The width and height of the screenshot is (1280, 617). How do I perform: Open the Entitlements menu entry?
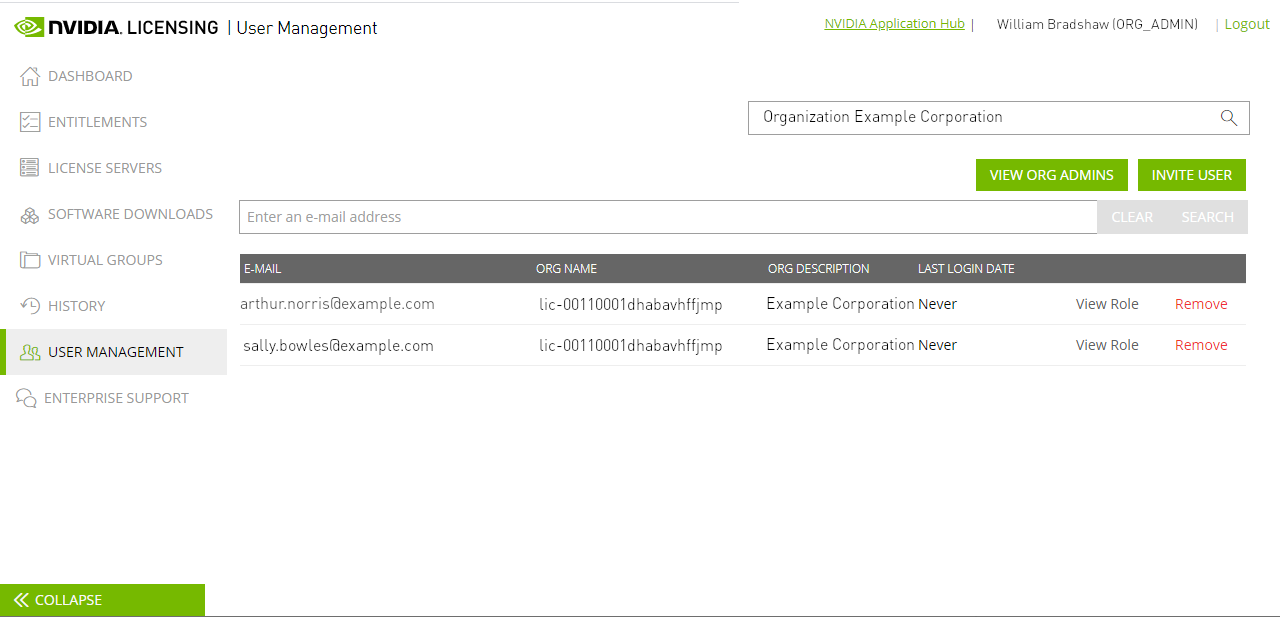point(97,121)
